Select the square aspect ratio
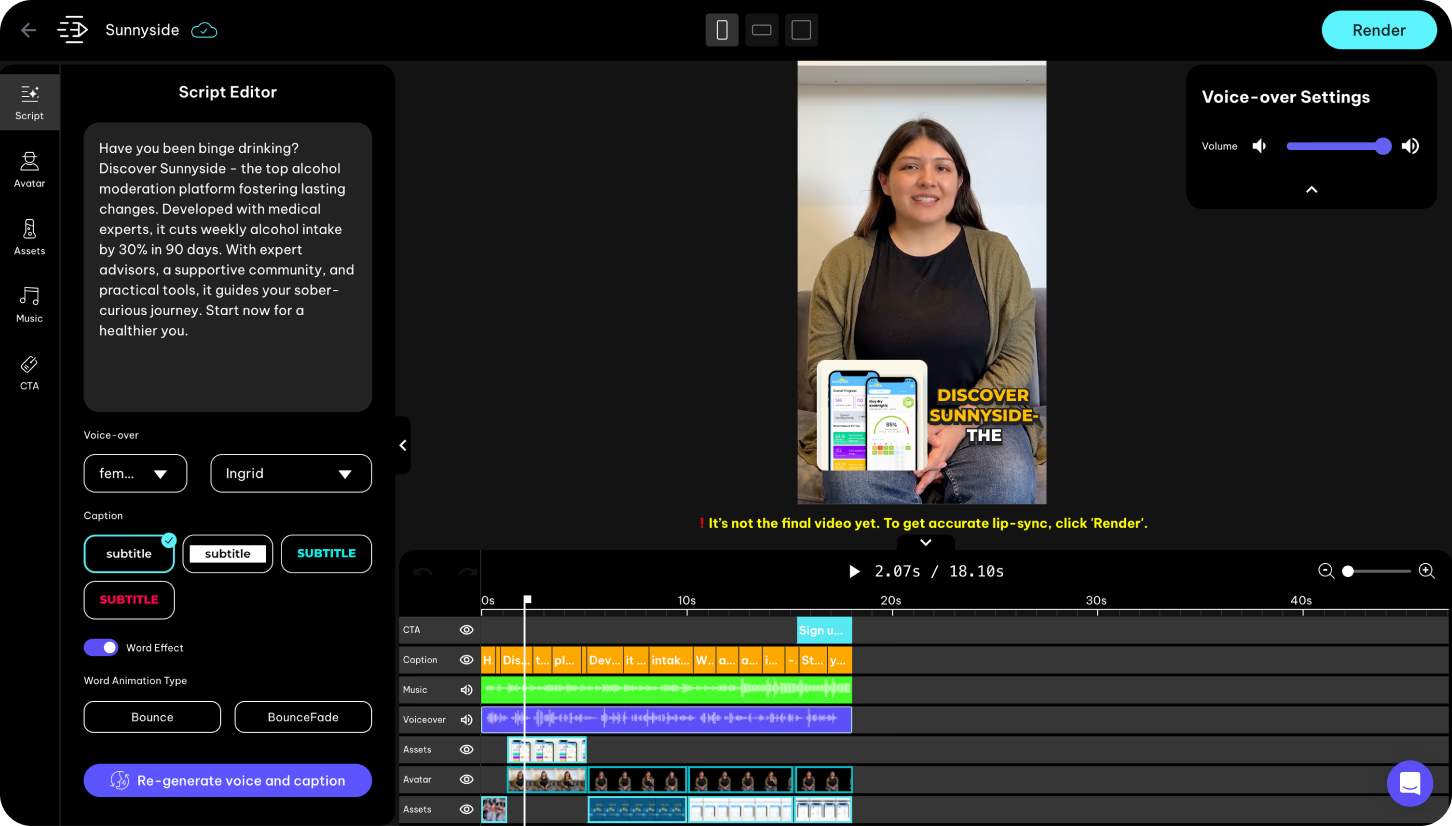The height and width of the screenshot is (826, 1452). pyautogui.click(x=800, y=29)
